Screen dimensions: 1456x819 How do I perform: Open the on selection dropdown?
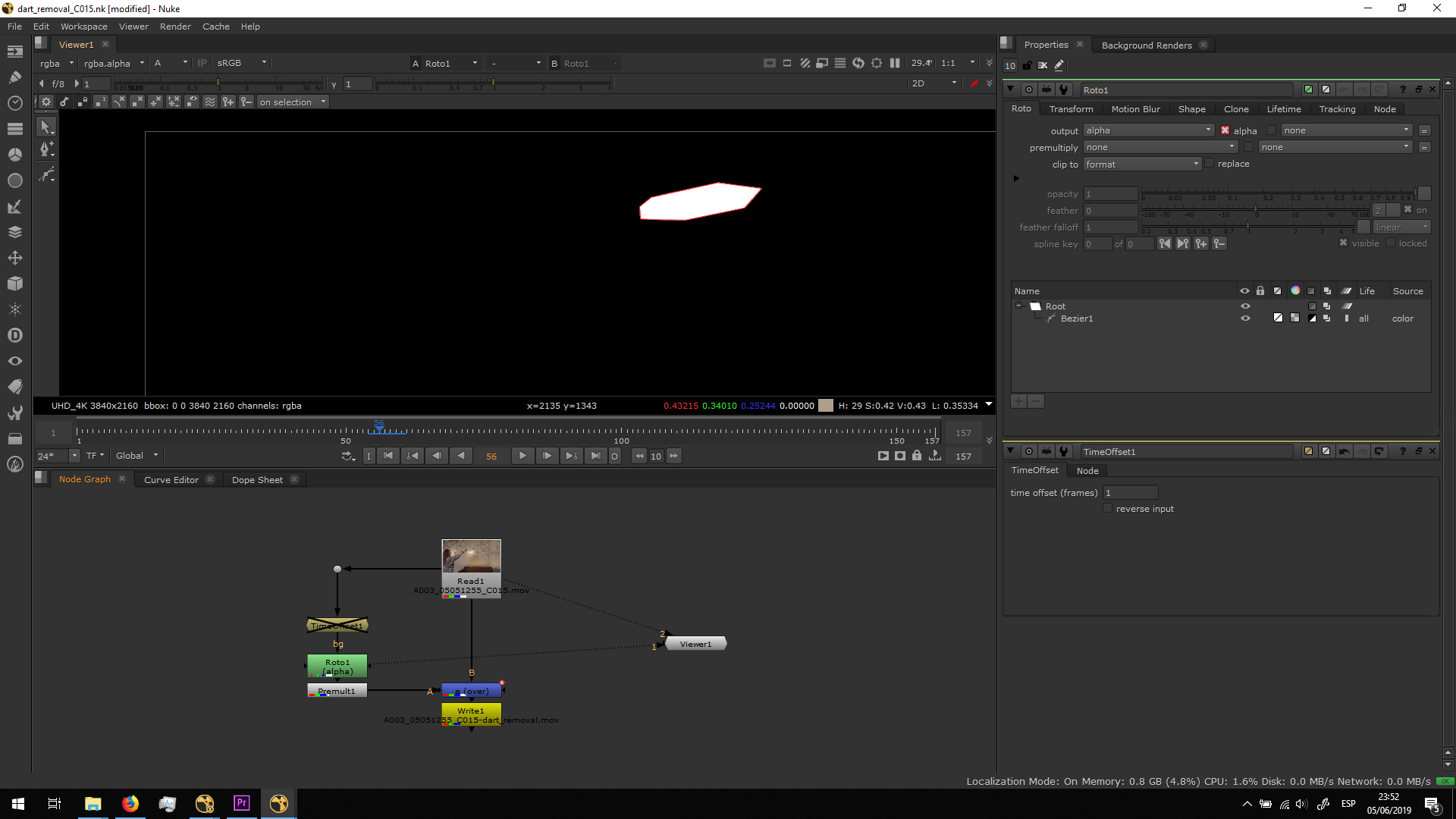292,102
